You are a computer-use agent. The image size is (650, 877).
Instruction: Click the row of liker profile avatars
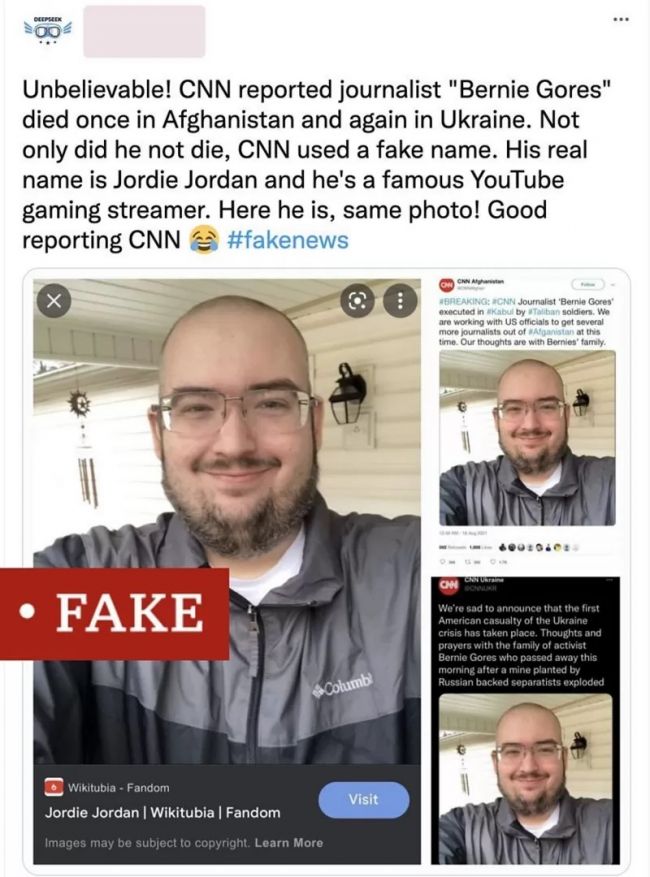click(541, 547)
